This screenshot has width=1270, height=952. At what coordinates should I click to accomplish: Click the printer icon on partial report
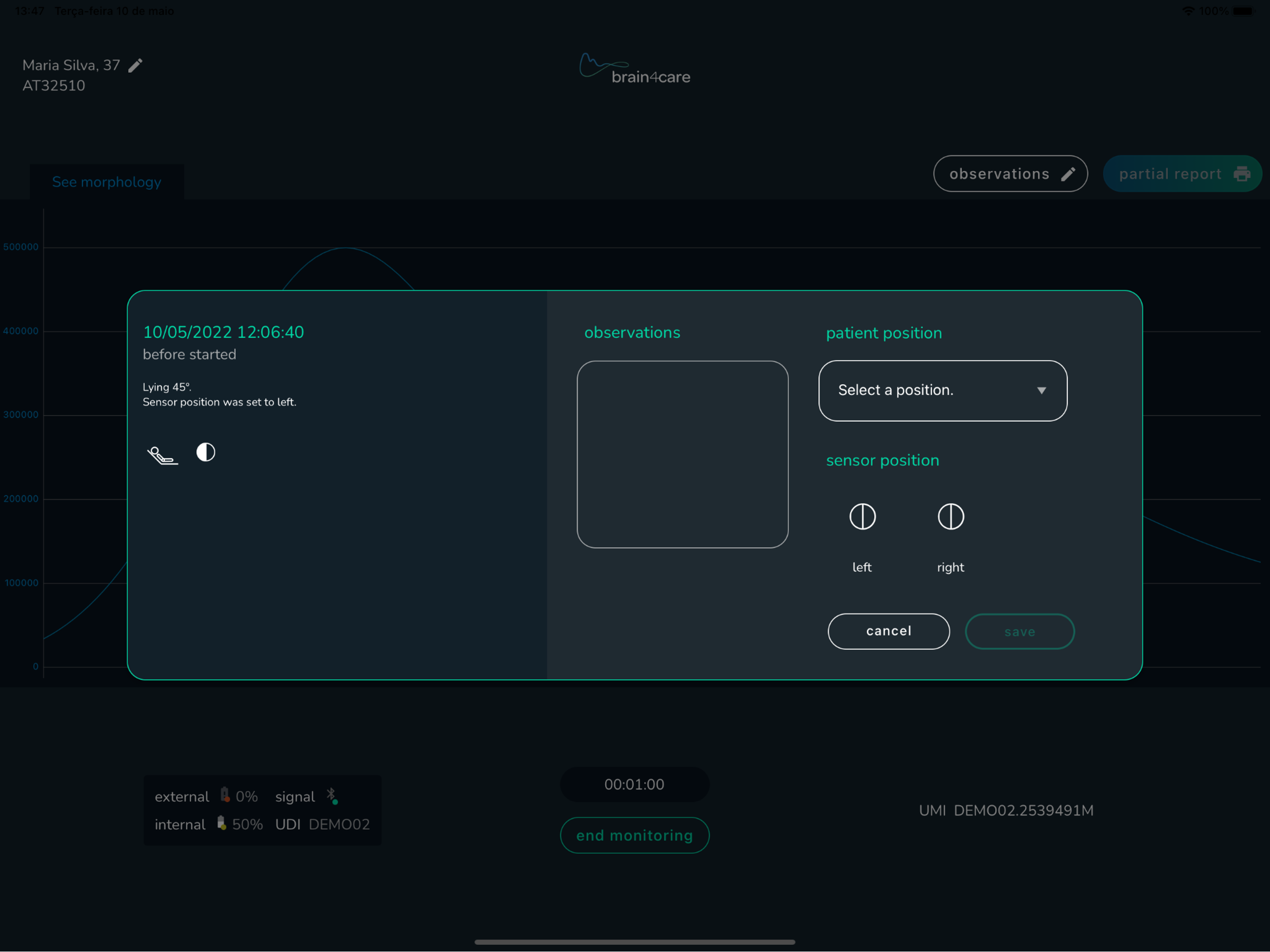tap(1242, 173)
